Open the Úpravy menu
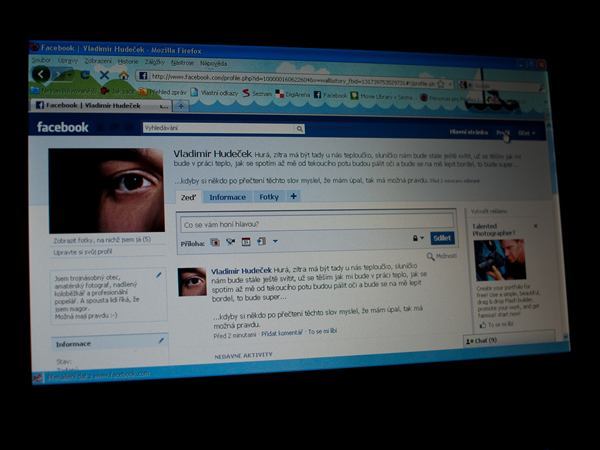 [x=68, y=60]
